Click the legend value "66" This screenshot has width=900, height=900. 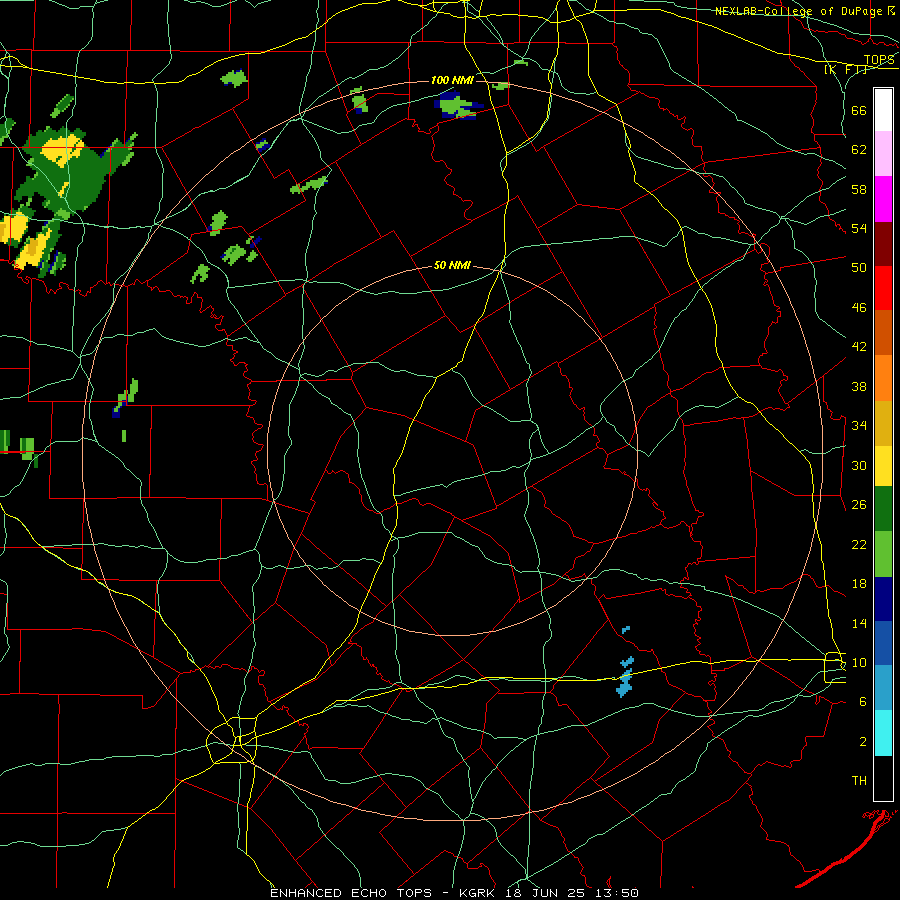point(859,110)
